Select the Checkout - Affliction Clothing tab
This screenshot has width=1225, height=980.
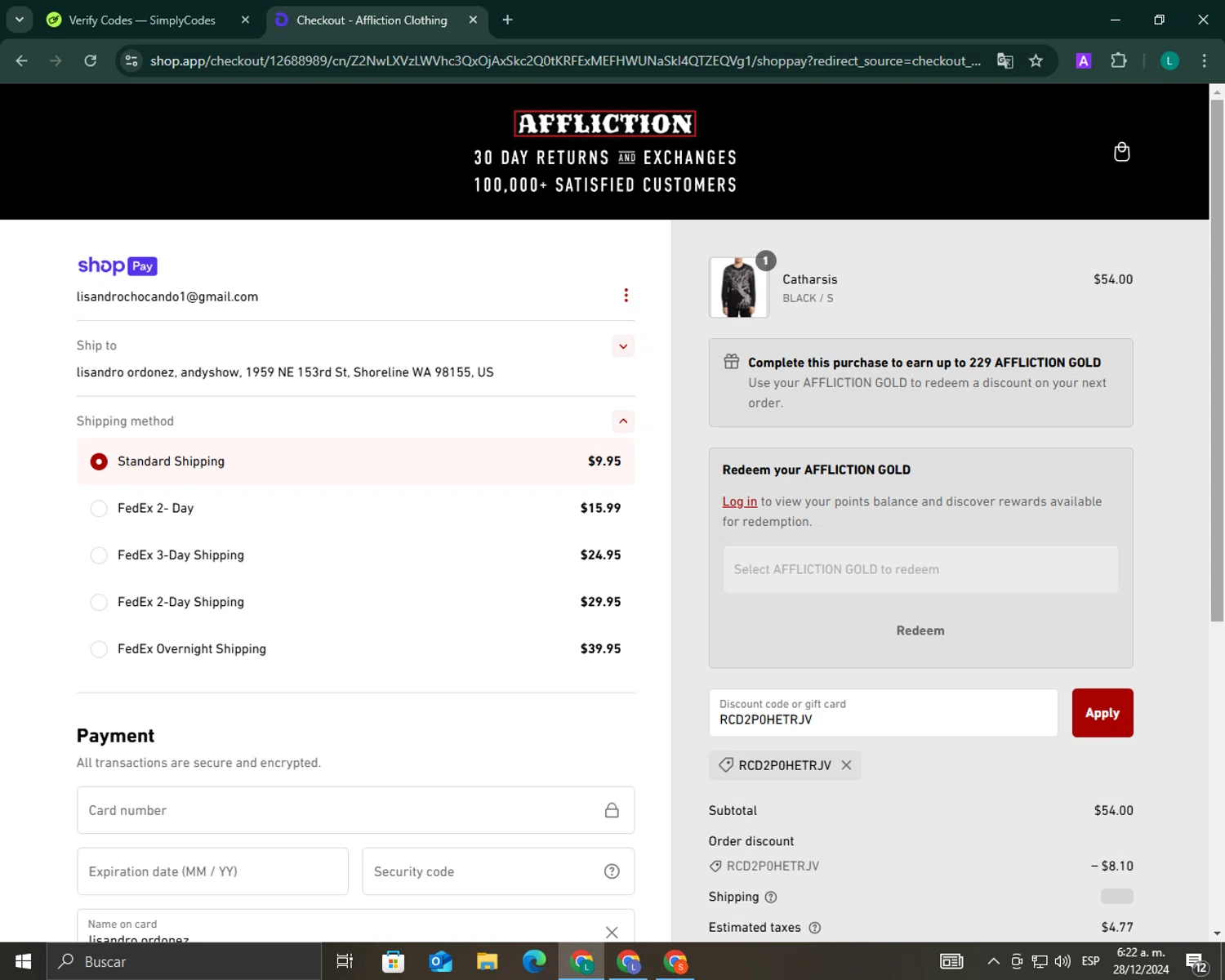pyautogui.click(x=376, y=20)
